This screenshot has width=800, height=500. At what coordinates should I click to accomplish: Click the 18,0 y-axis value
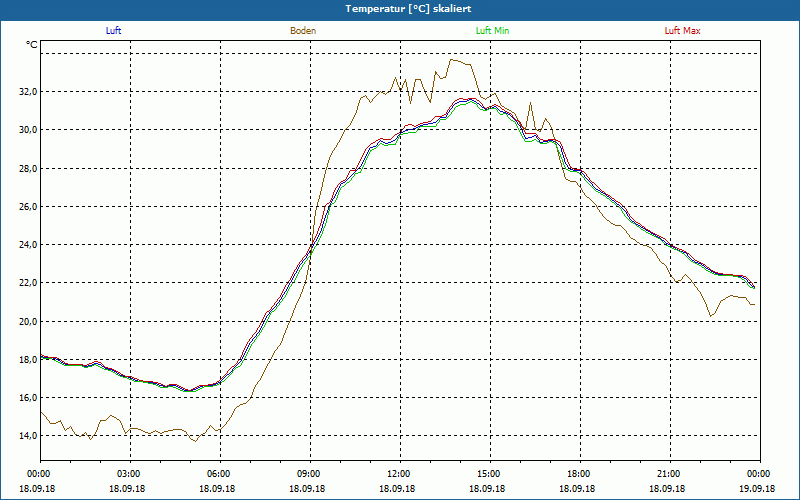click(28, 359)
